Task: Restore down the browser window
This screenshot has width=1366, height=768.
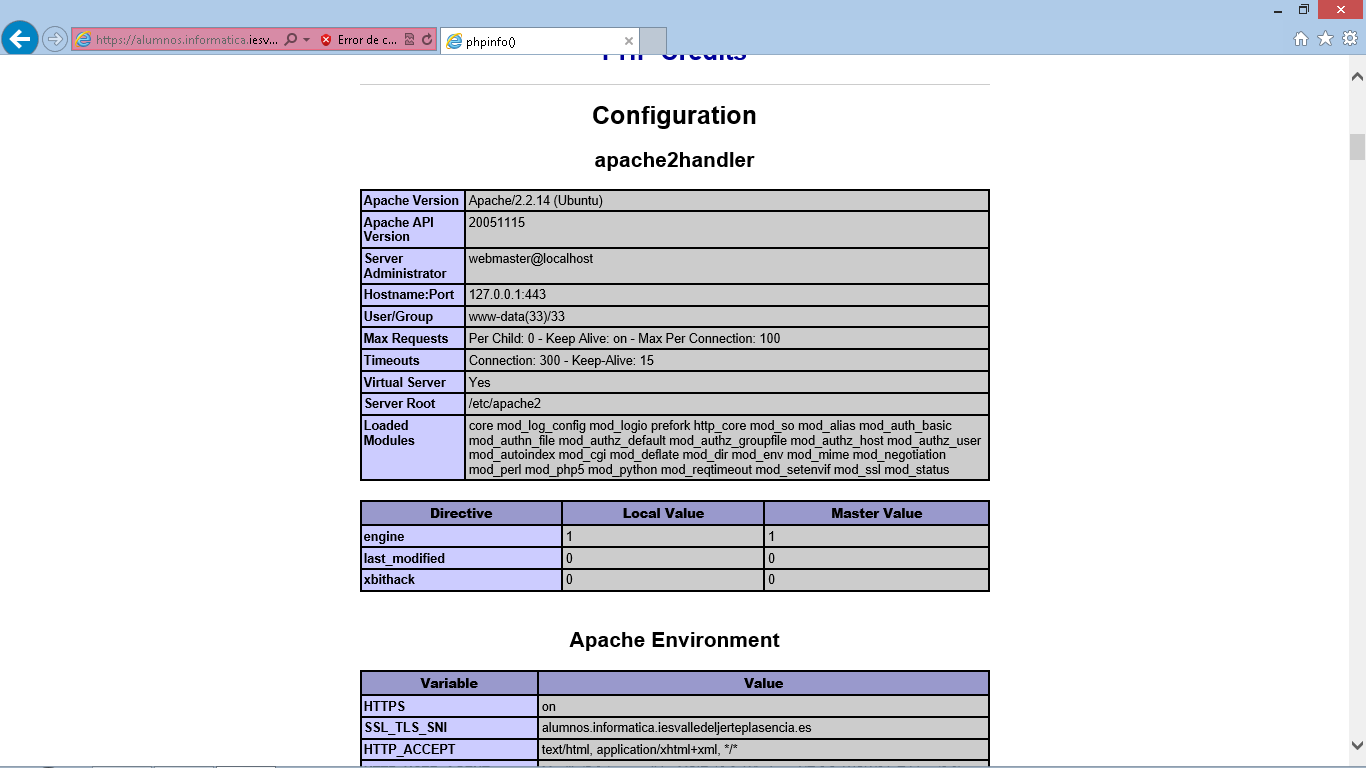Action: coord(1303,9)
